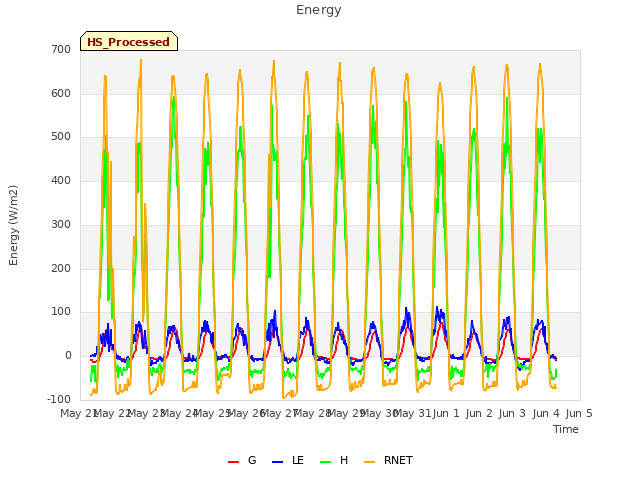Click the Jun 3 x-axis date label

coord(512,413)
